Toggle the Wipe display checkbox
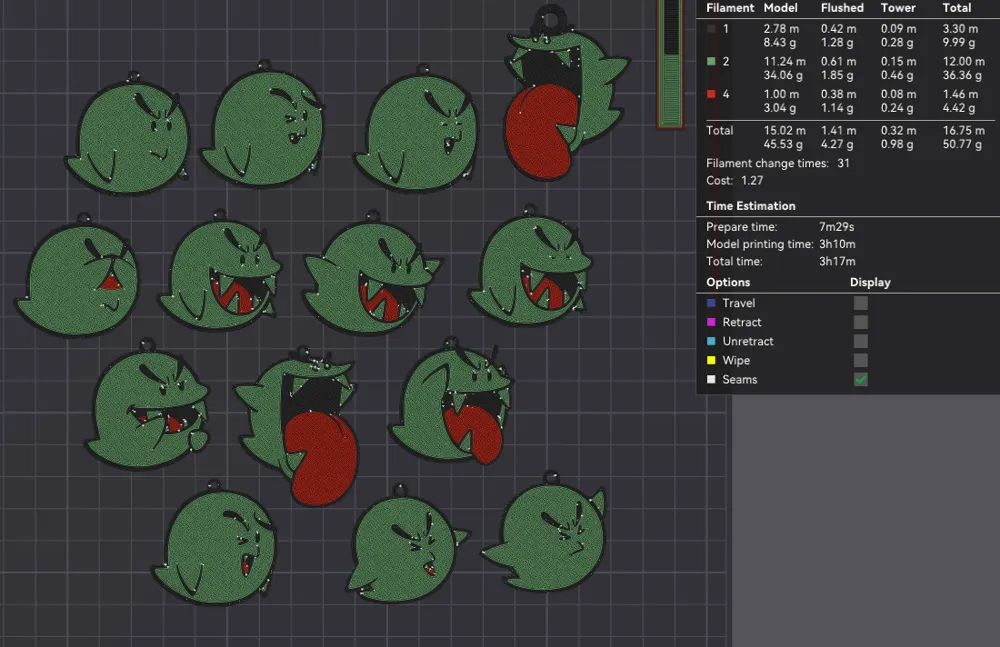 pos(860,361)
